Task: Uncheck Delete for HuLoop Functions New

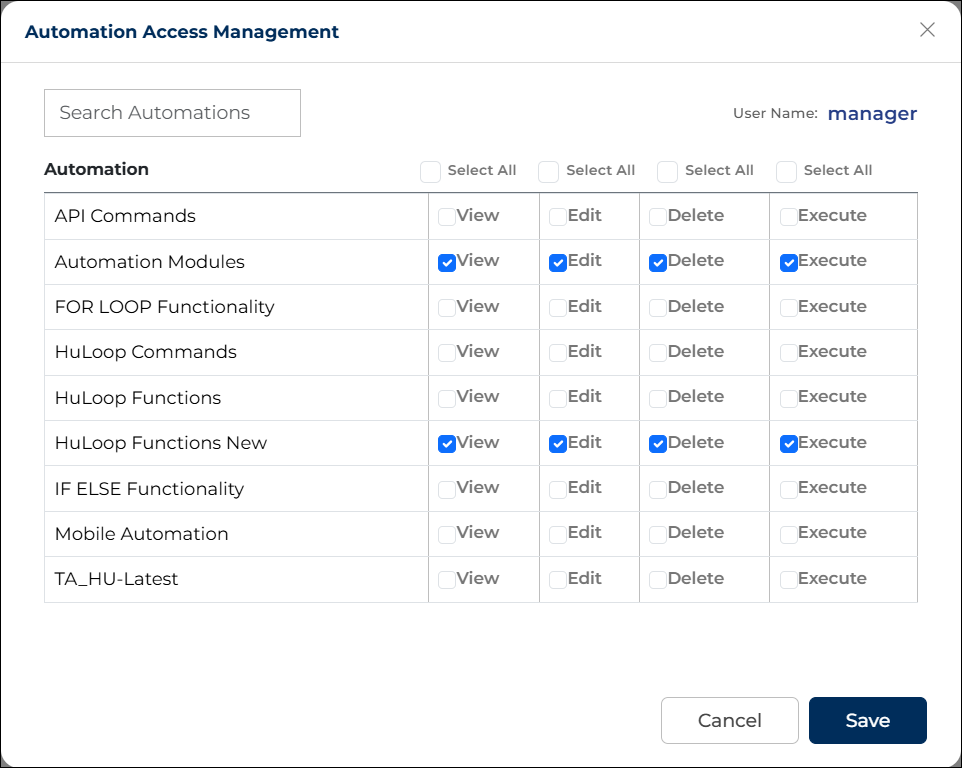Action: point(658,444)
